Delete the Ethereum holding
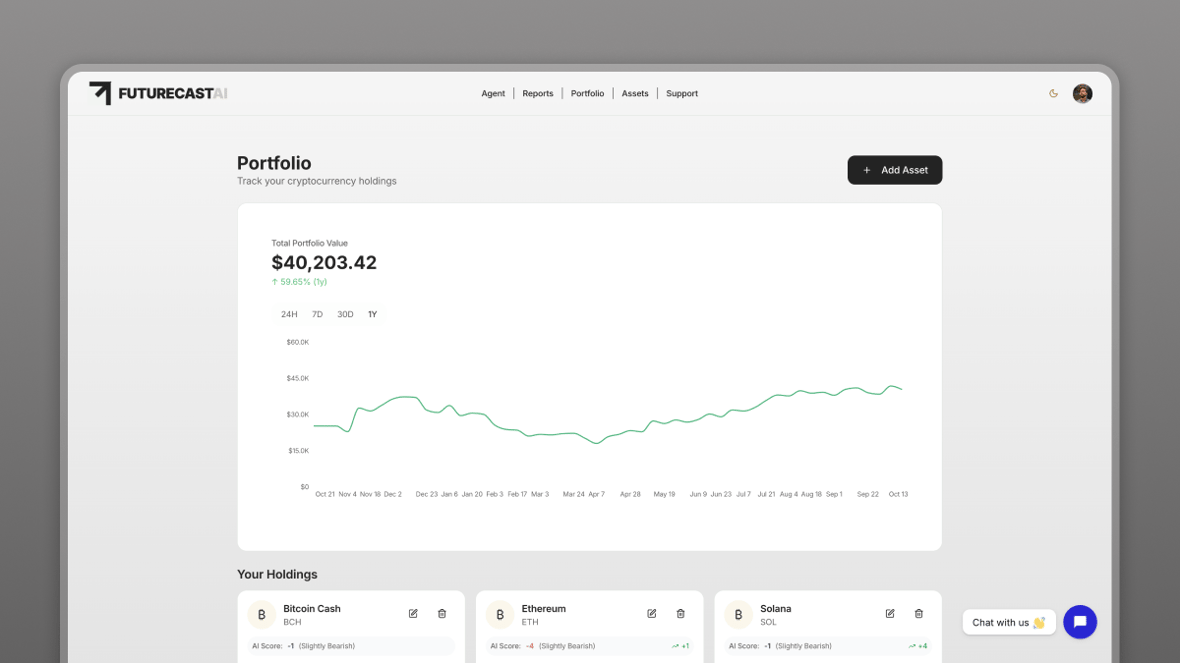1180x663 pixels. (681, 614)
